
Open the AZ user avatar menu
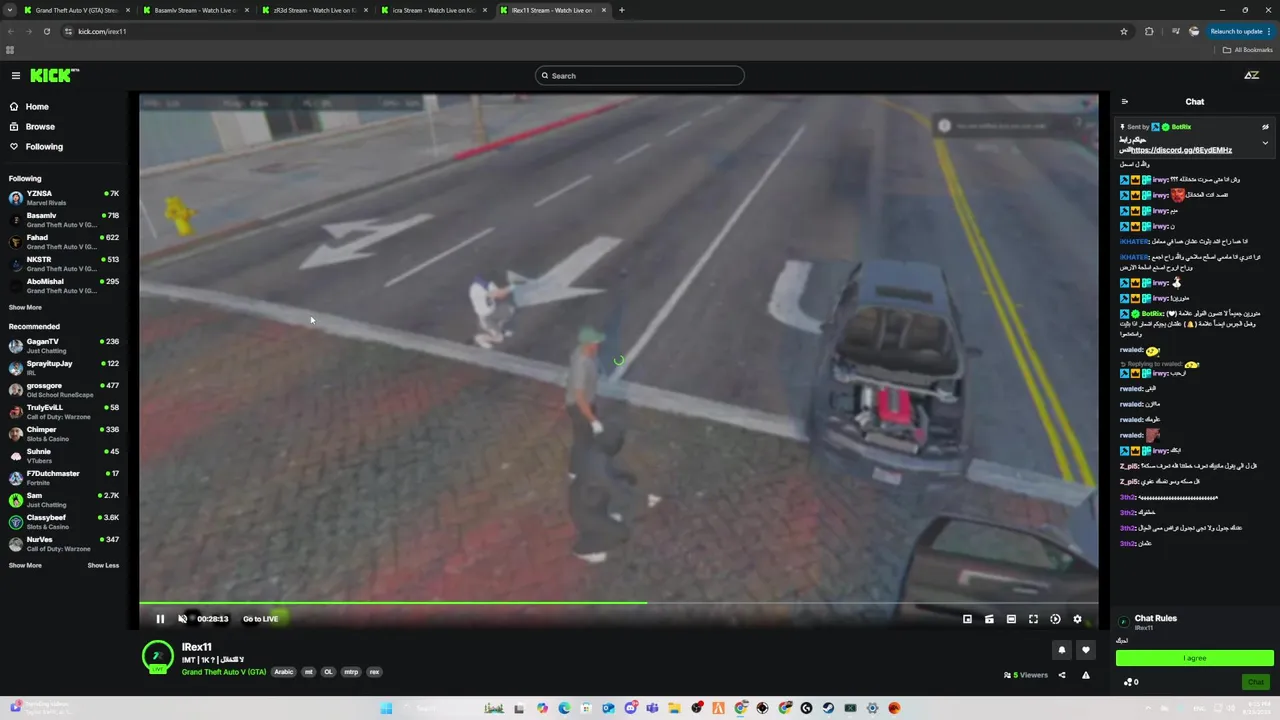[1251, 76]
